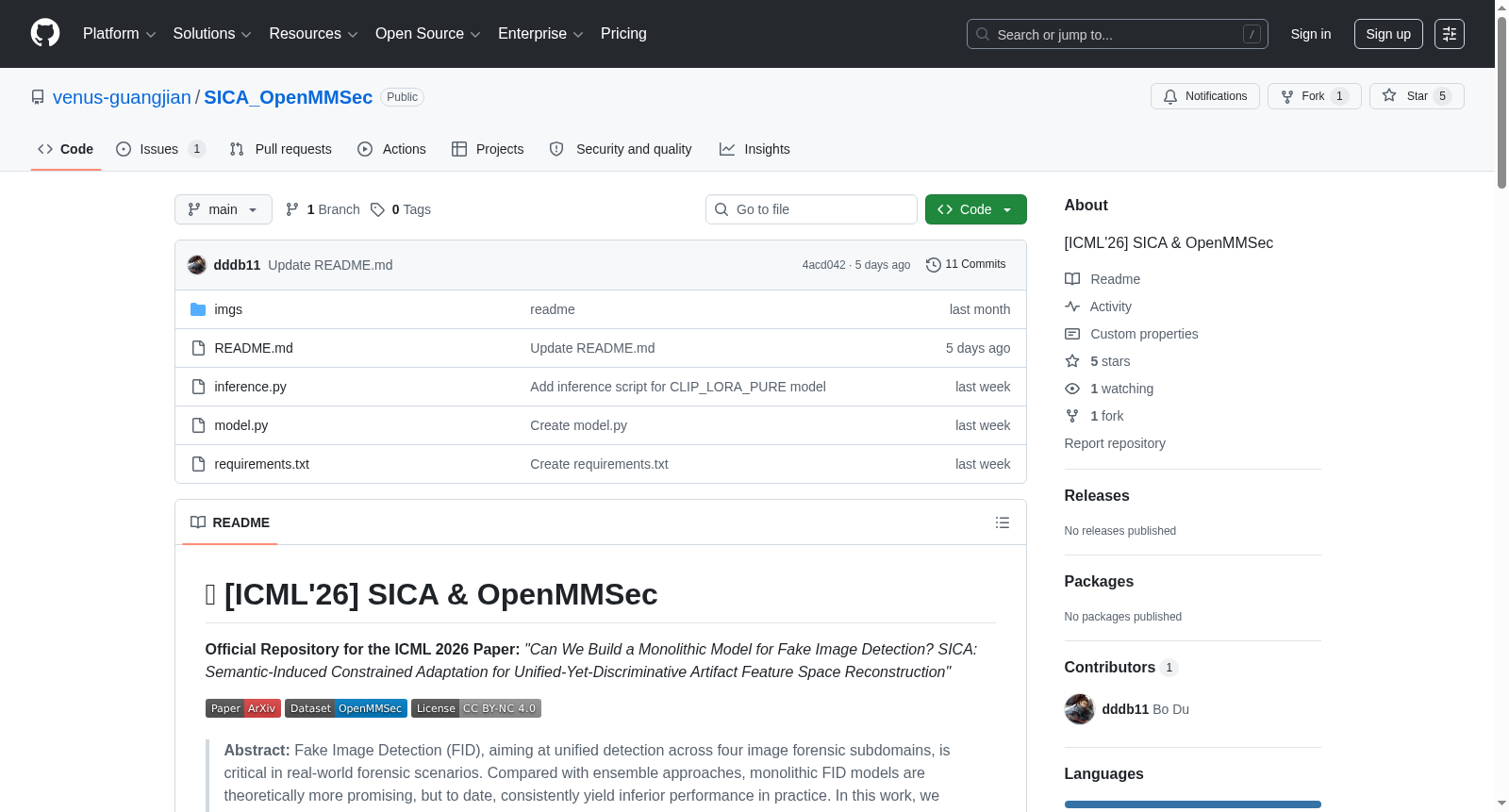Click the book icon beside Readme

coord(1072,279)
